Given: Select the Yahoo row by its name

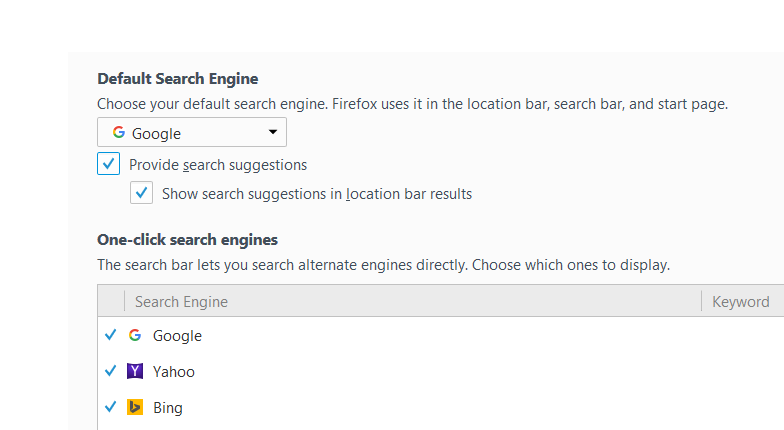Looking at the screenshot, I should click(x=174, y=372).
